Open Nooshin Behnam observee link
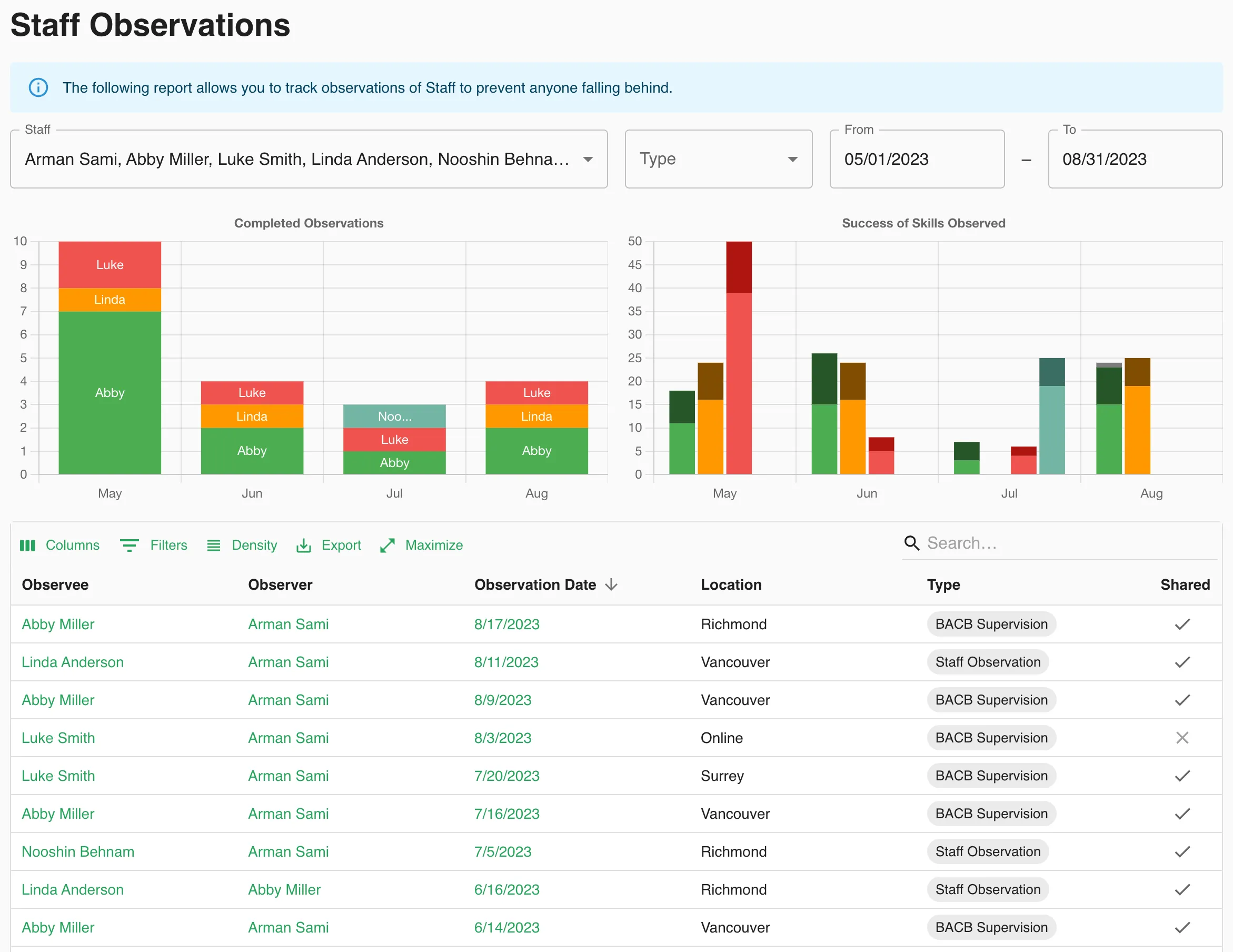 [x=78, y=851]
